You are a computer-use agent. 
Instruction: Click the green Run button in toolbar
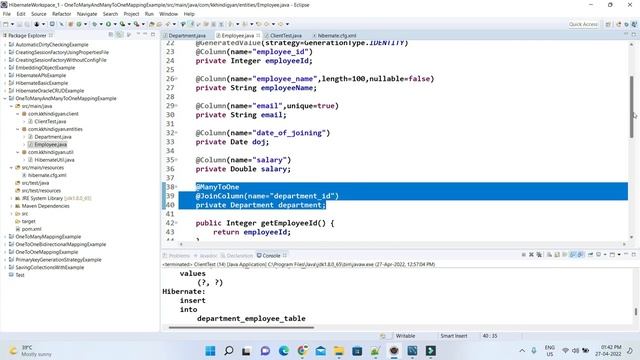point(108,24)
